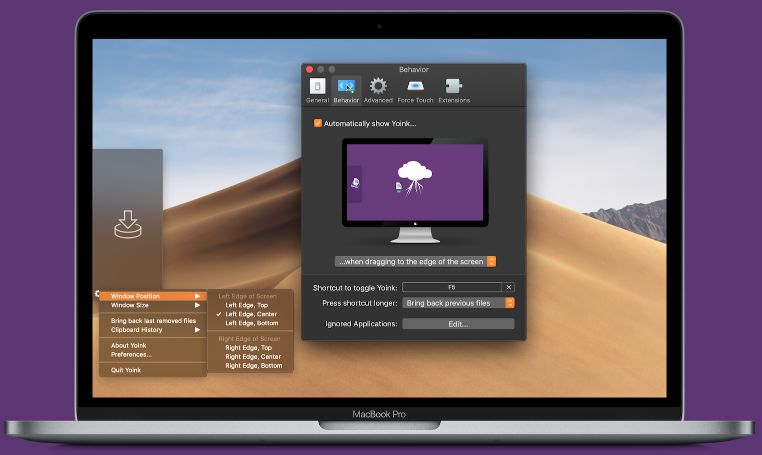Open the Force Touch preferences icon
762x455 pixels.
(415, 90)
